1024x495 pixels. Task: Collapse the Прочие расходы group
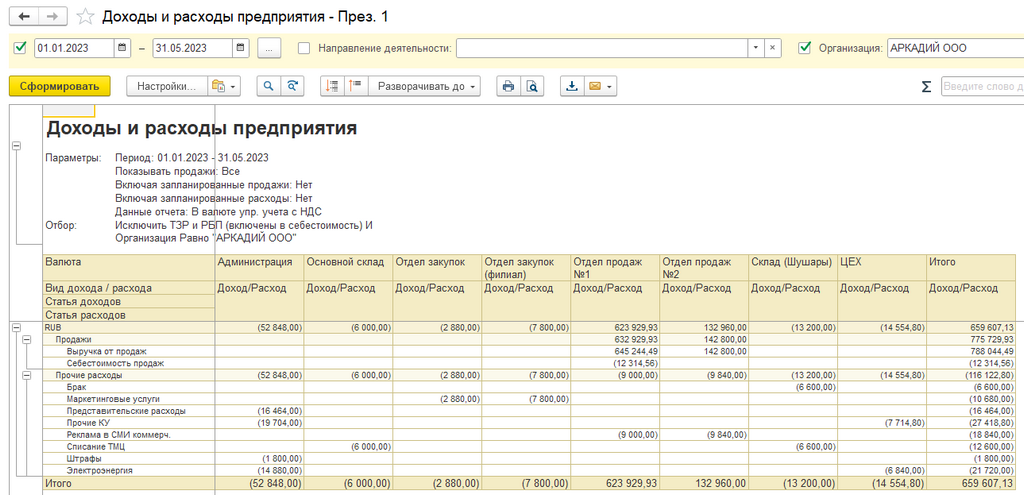[26, 375]
